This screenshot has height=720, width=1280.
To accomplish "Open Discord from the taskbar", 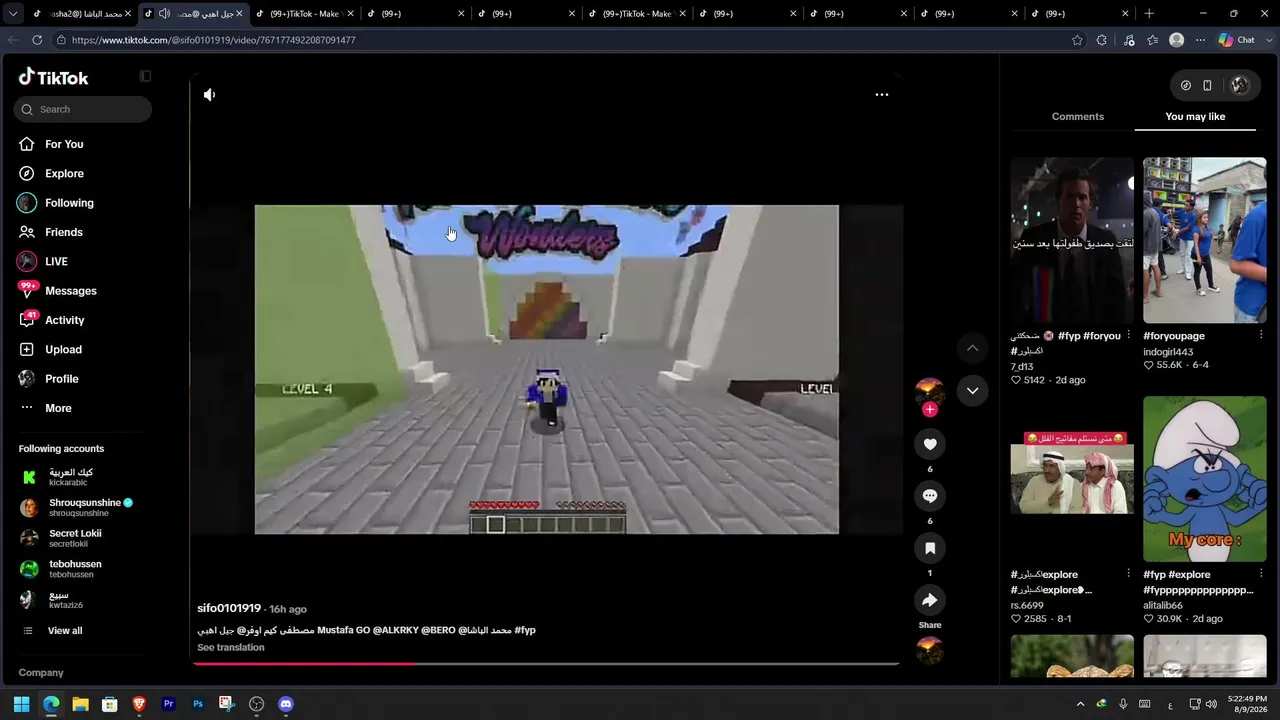I will pos(286,704).
